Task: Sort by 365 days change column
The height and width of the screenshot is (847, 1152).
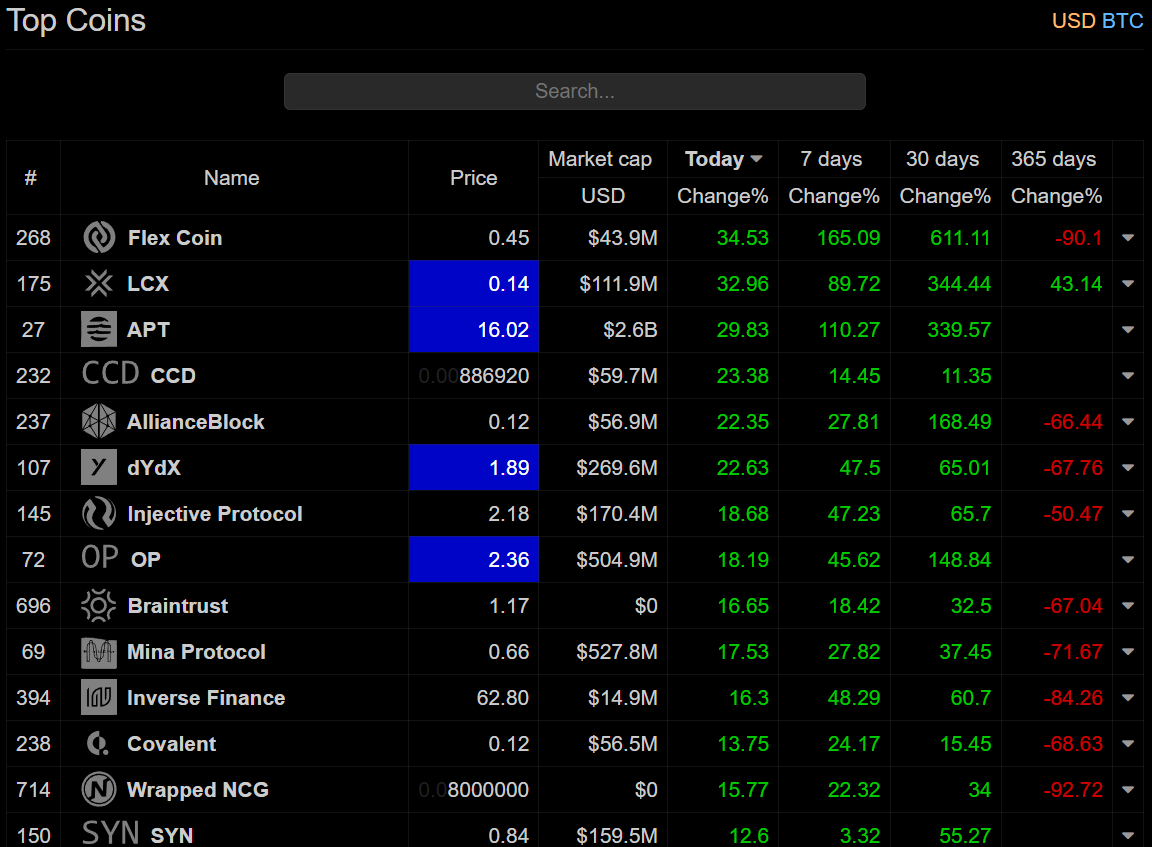Action: tap(1056, 159)
